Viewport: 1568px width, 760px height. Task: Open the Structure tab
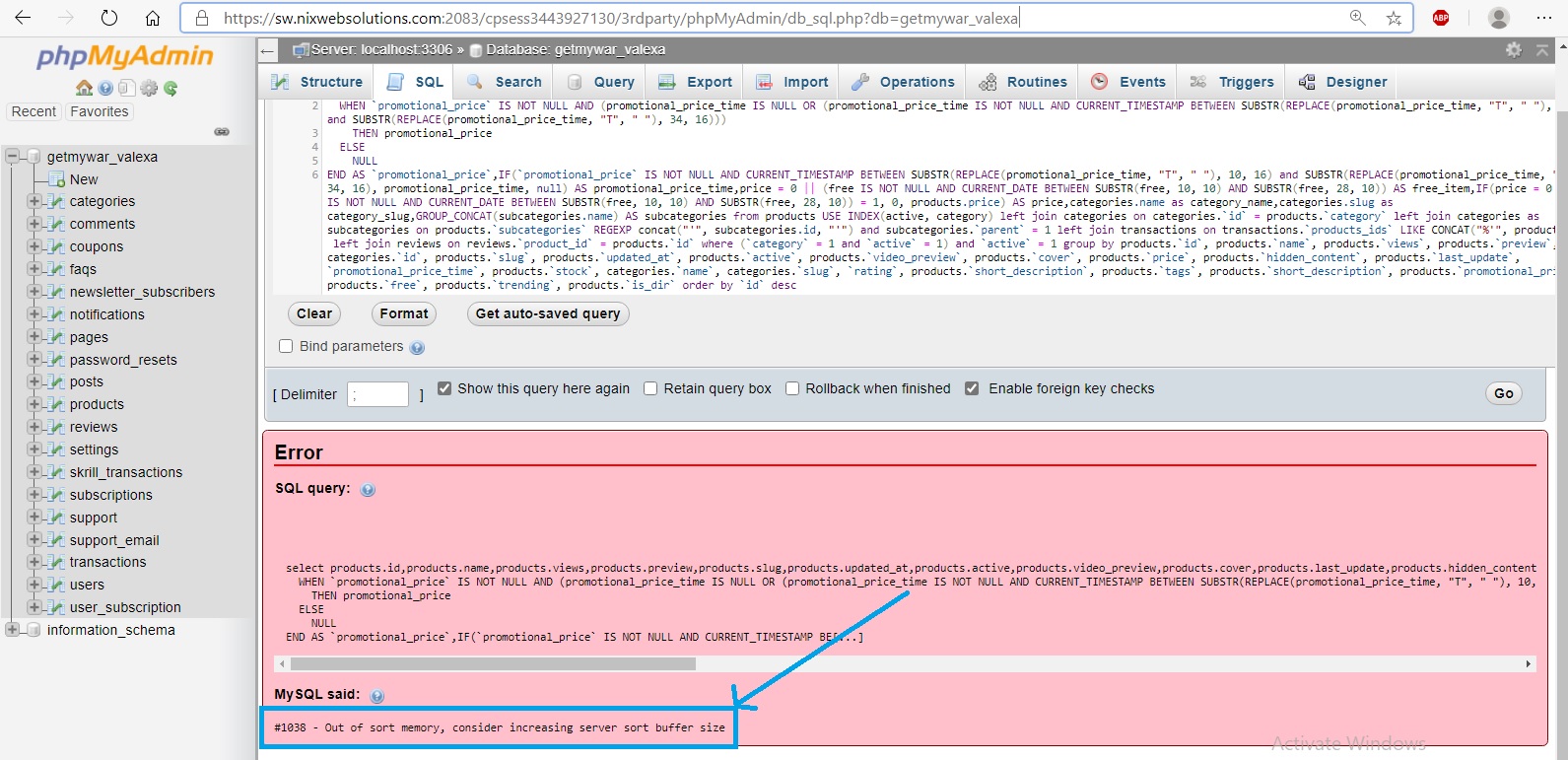[317, 82]
